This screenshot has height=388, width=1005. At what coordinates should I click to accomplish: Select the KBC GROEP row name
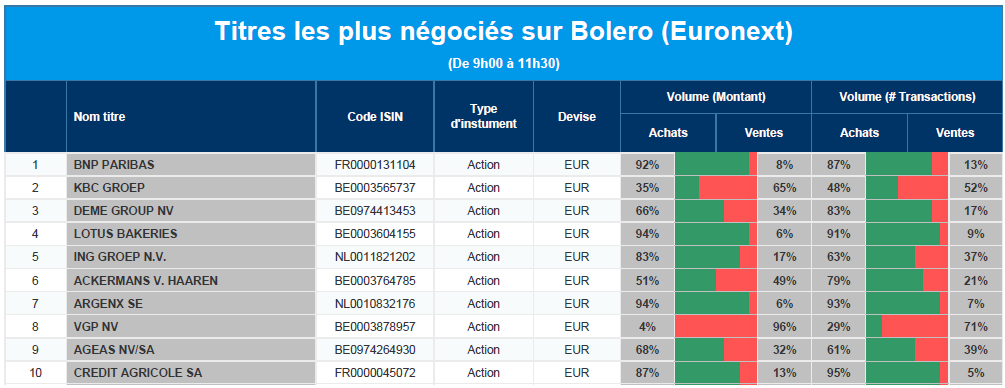[x=109, y=188]
